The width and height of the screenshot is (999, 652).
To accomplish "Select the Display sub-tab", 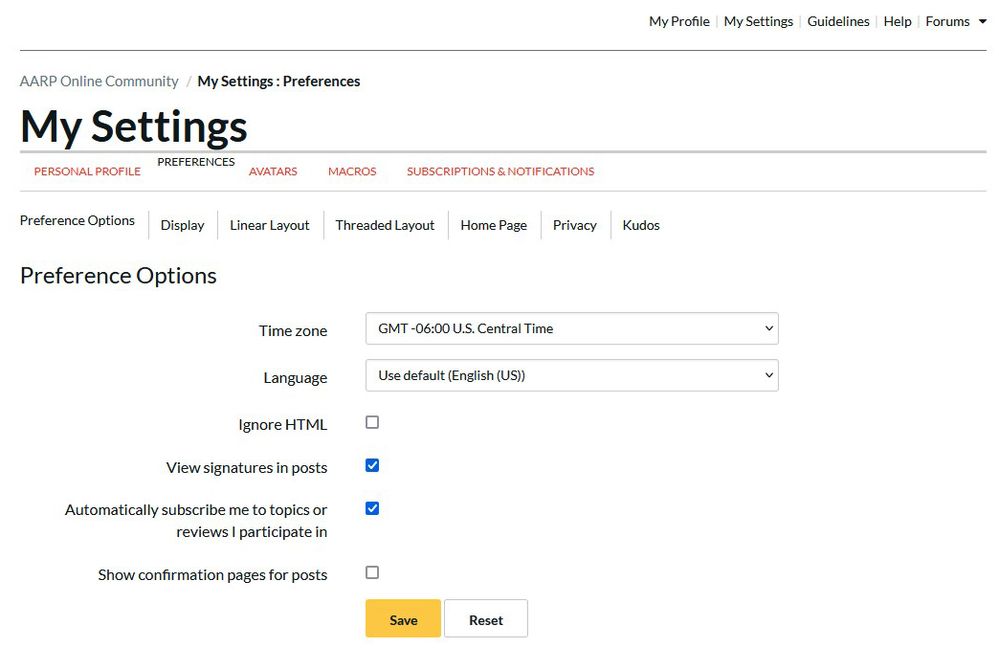I will coord(182,225).
